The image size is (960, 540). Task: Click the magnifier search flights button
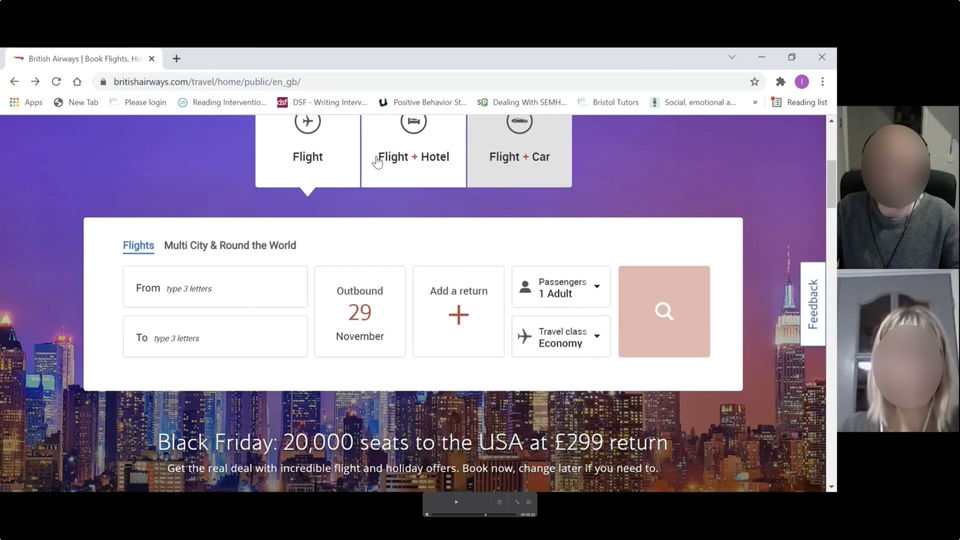click(x=664, y=312)
